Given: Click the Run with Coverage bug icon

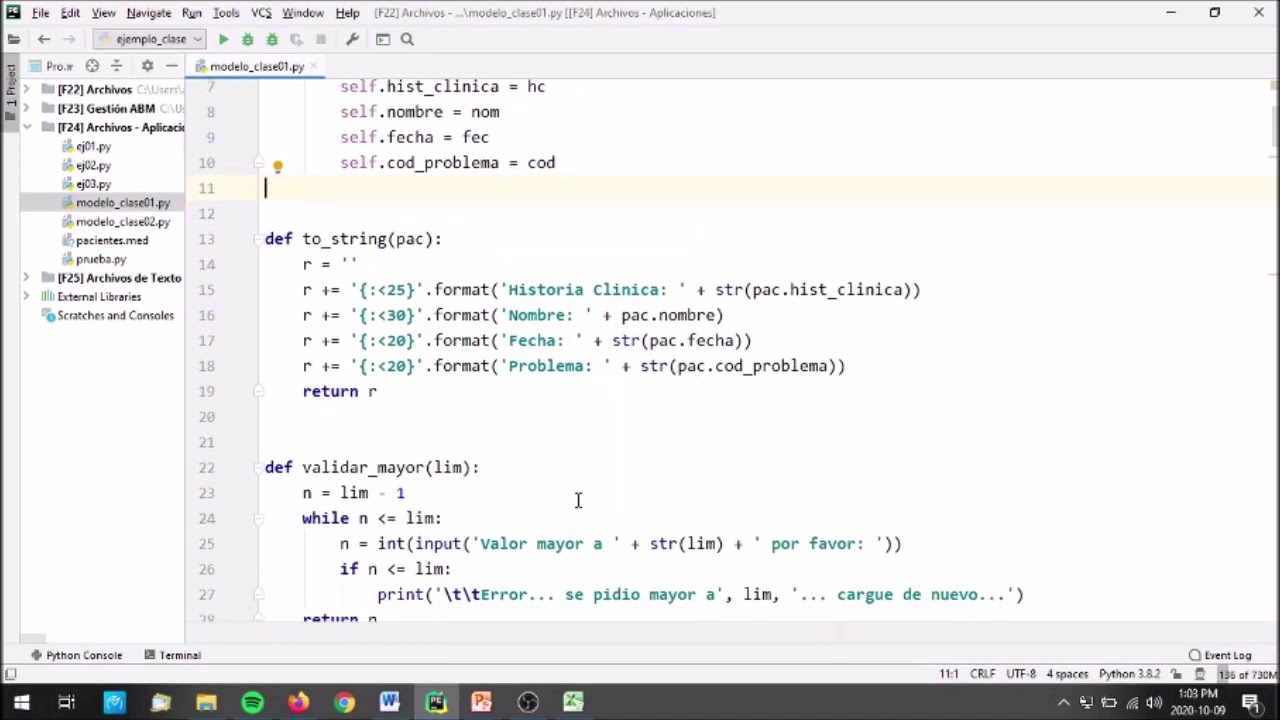Looking at the screenshot, I should 272,39.
